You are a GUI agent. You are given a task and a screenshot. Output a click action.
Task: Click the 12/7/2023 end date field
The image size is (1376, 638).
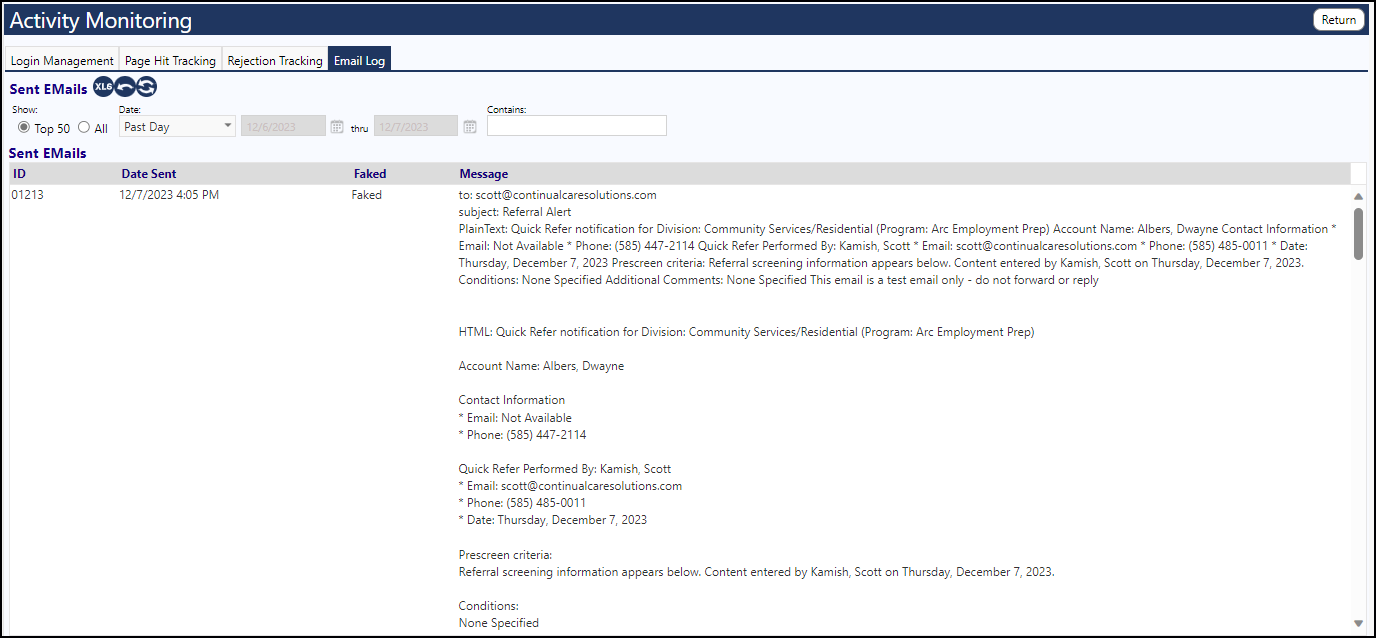(416, 126)
